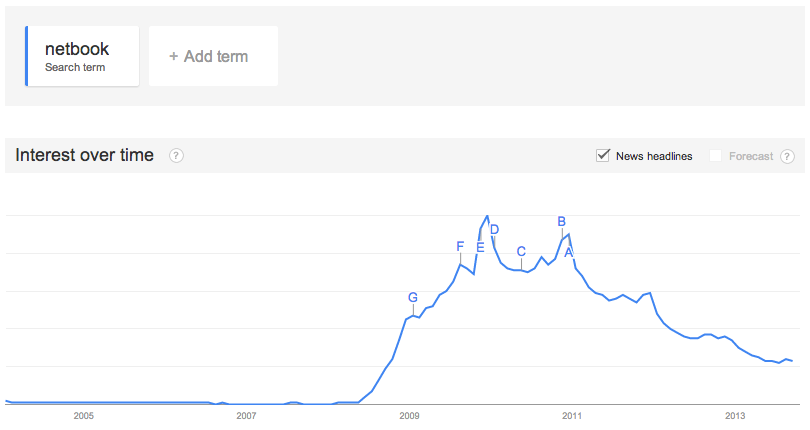
Task: View news headline marker G
Action: pyautogui.click(x=413, y=297)
